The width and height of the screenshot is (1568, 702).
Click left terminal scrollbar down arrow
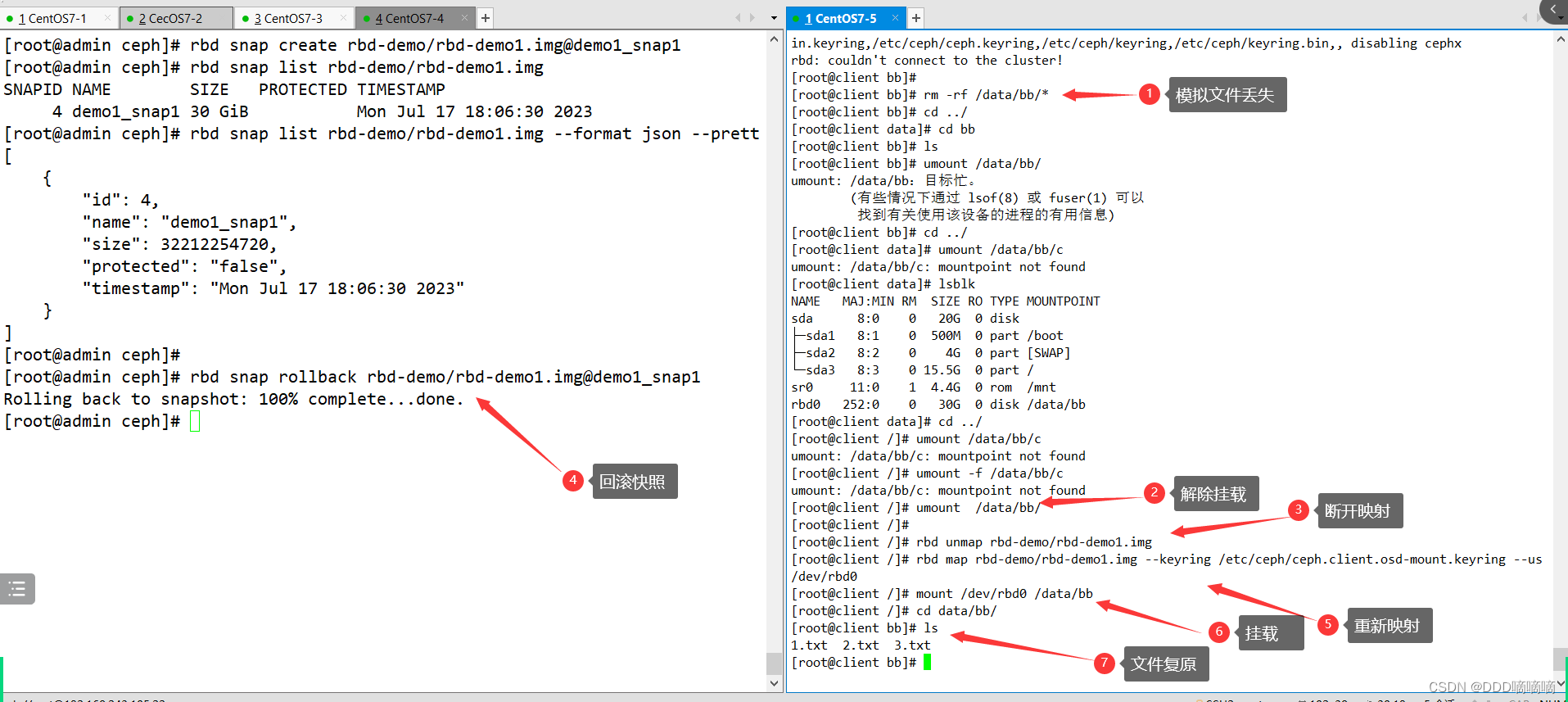pos(775,683)
